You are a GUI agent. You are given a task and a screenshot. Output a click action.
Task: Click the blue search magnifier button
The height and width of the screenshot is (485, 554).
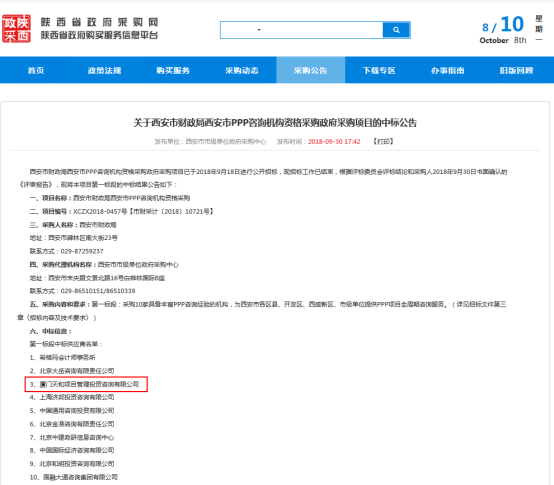click(x=396, y=30)
